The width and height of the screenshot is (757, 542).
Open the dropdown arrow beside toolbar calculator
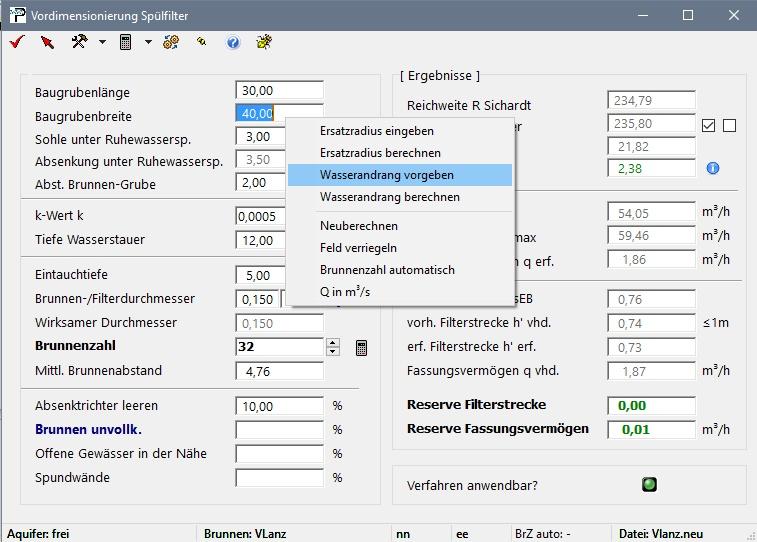click(x=148, y=42)
